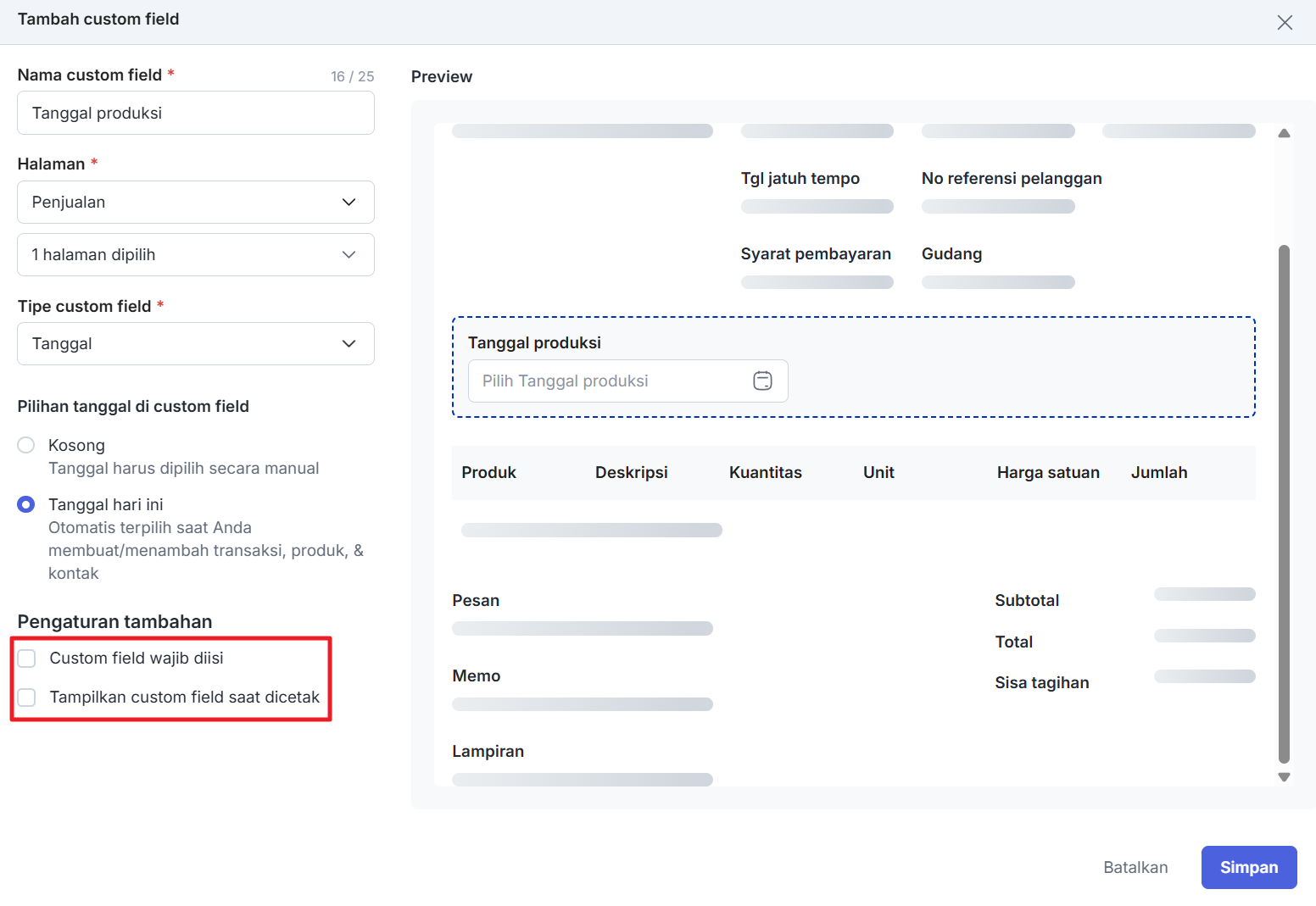
Task: Check Tampilkan custom field saat dicetak
Action: 27,698
